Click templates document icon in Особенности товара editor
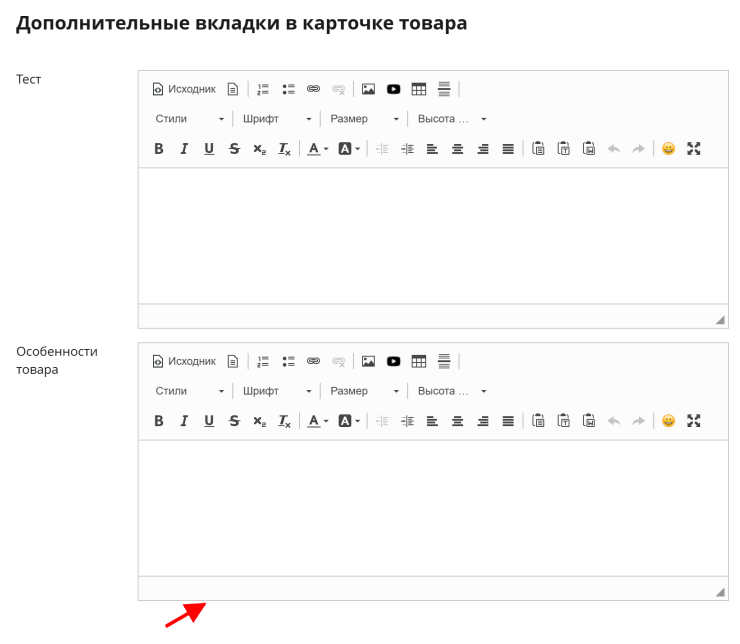The image size is (740, 644). coord(233,361)
